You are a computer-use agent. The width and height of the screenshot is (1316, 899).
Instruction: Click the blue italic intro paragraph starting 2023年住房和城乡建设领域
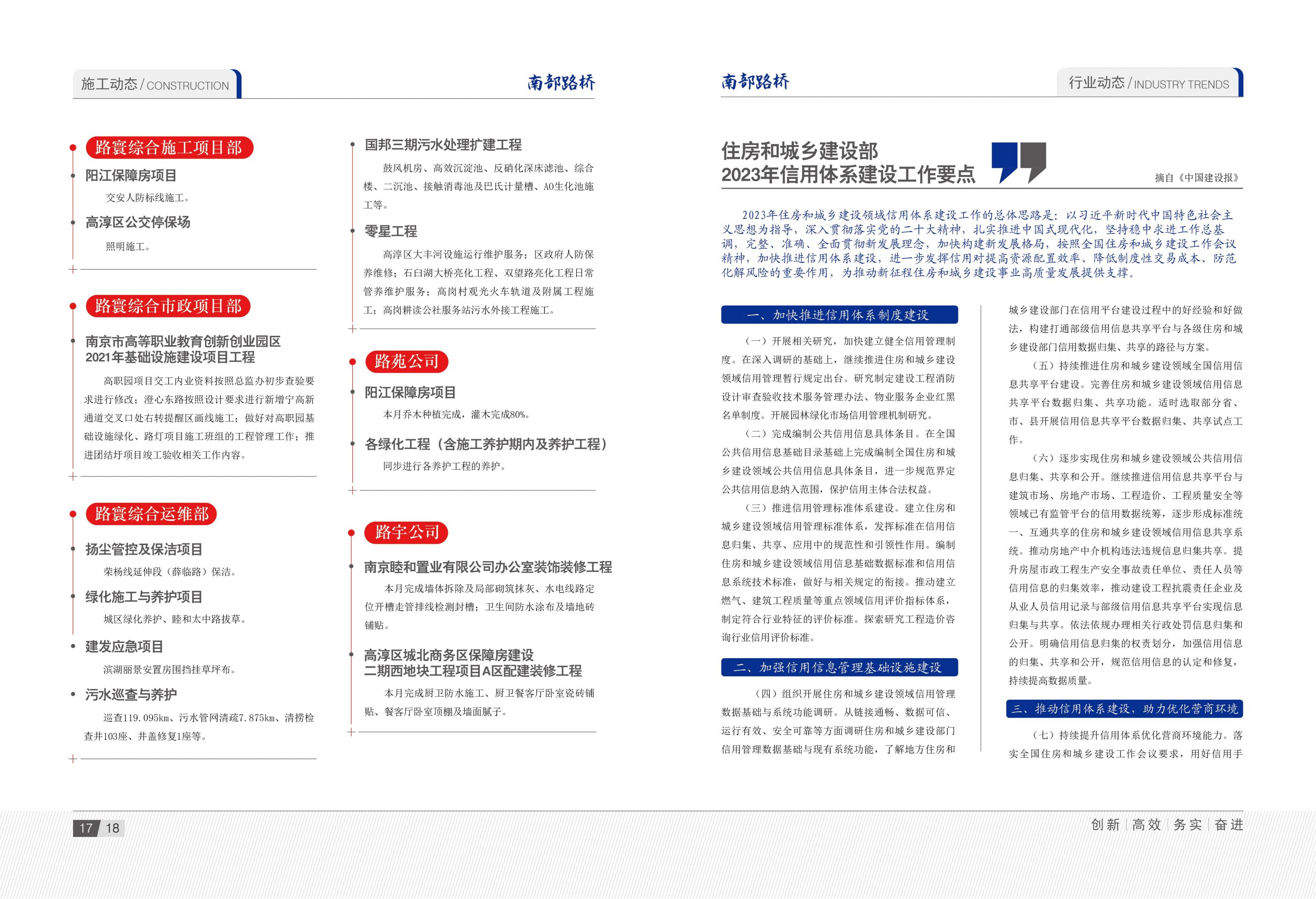coord(979,244)
